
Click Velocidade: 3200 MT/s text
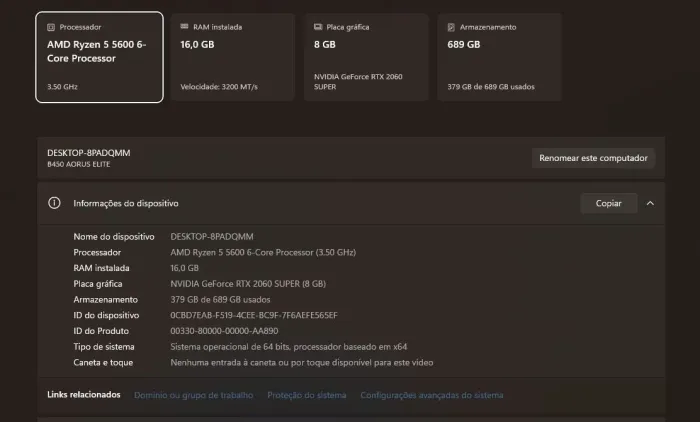[219, 87]
